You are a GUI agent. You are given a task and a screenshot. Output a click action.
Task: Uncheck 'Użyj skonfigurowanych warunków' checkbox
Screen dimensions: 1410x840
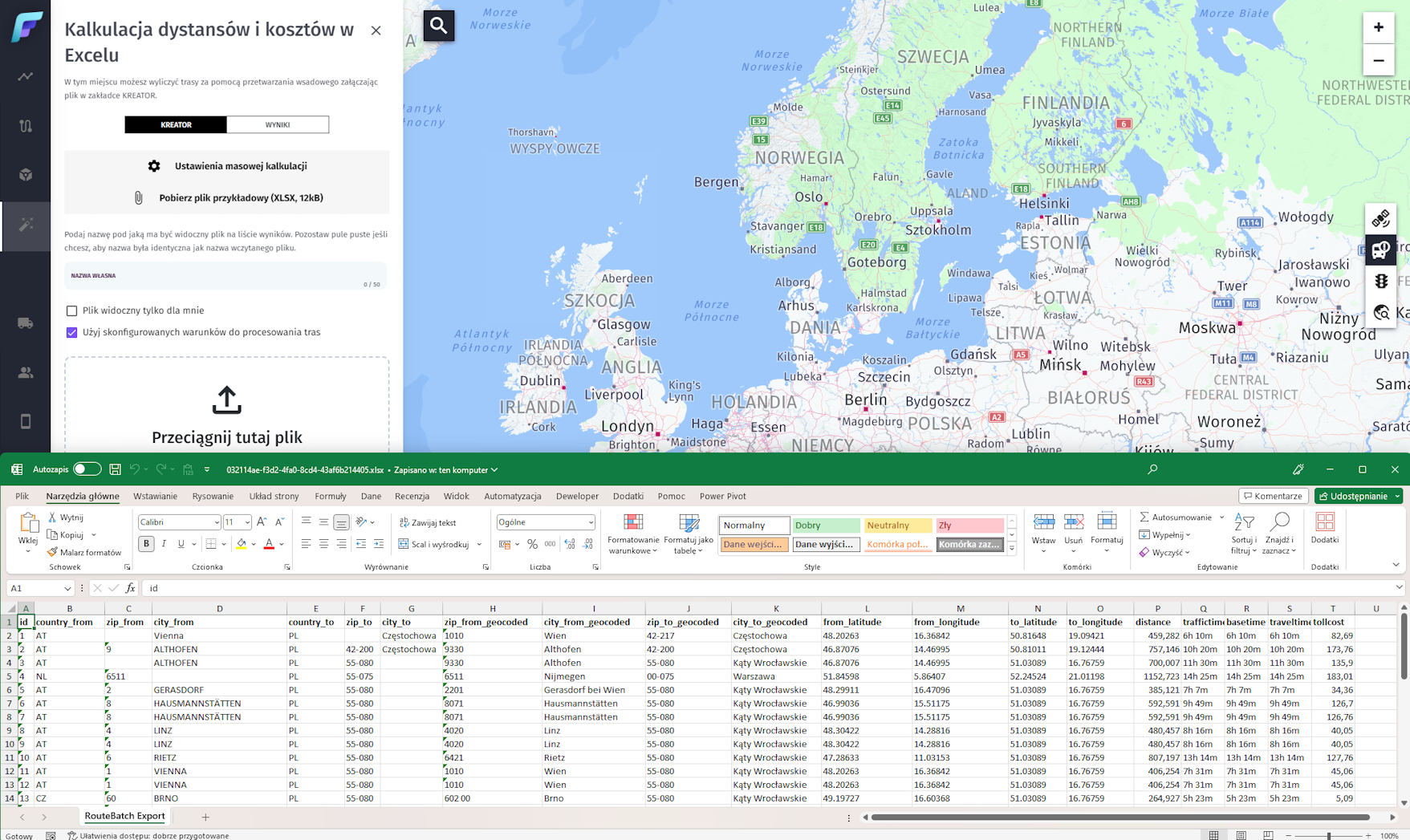tap(72, 332)
